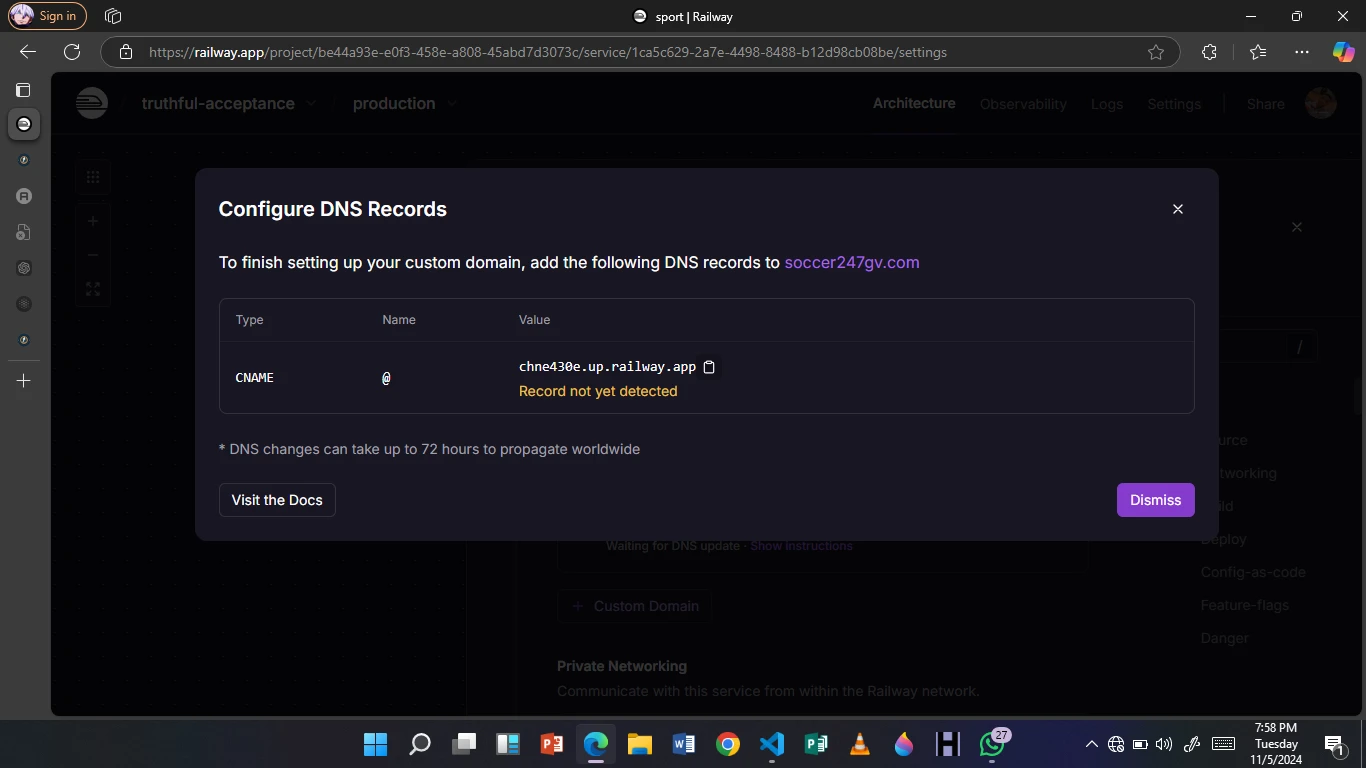The width and height of the screenshot is (1366, 768).
Task: Open Windows Search from taskbar
Action: [x=420, y=744]
